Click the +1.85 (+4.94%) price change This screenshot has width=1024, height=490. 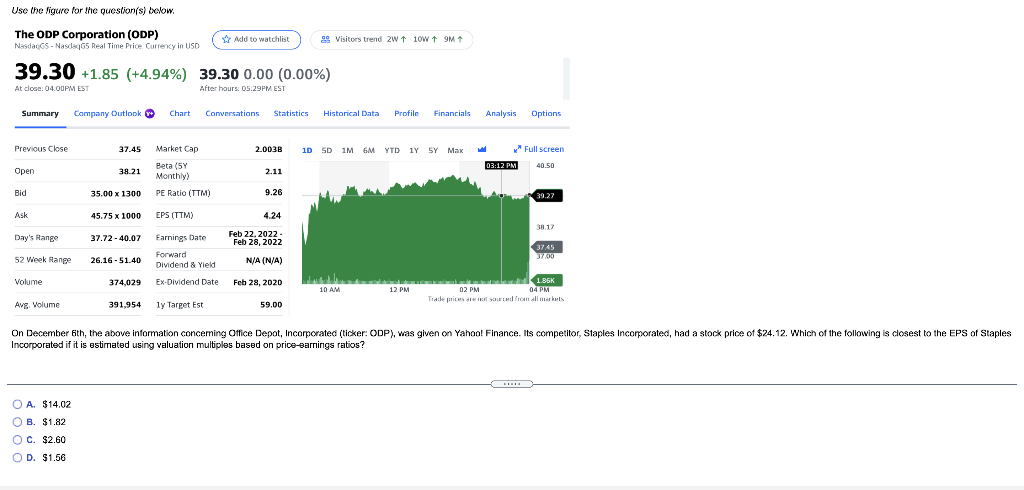tap(134, 74)
